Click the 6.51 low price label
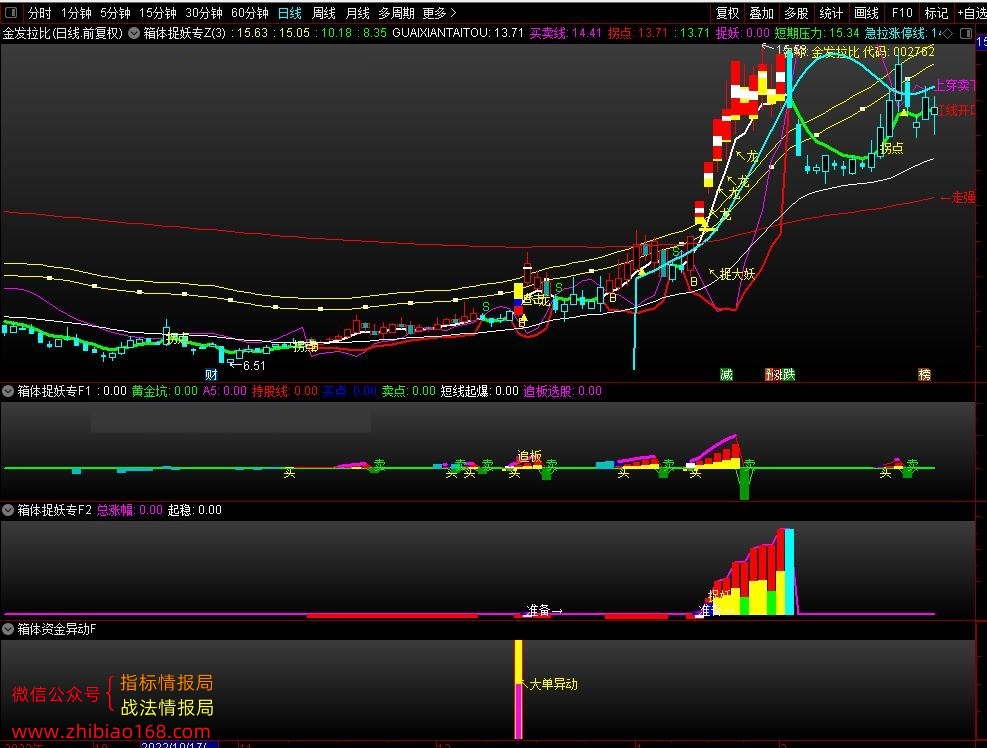987x748 pixels. pos(254,365)
